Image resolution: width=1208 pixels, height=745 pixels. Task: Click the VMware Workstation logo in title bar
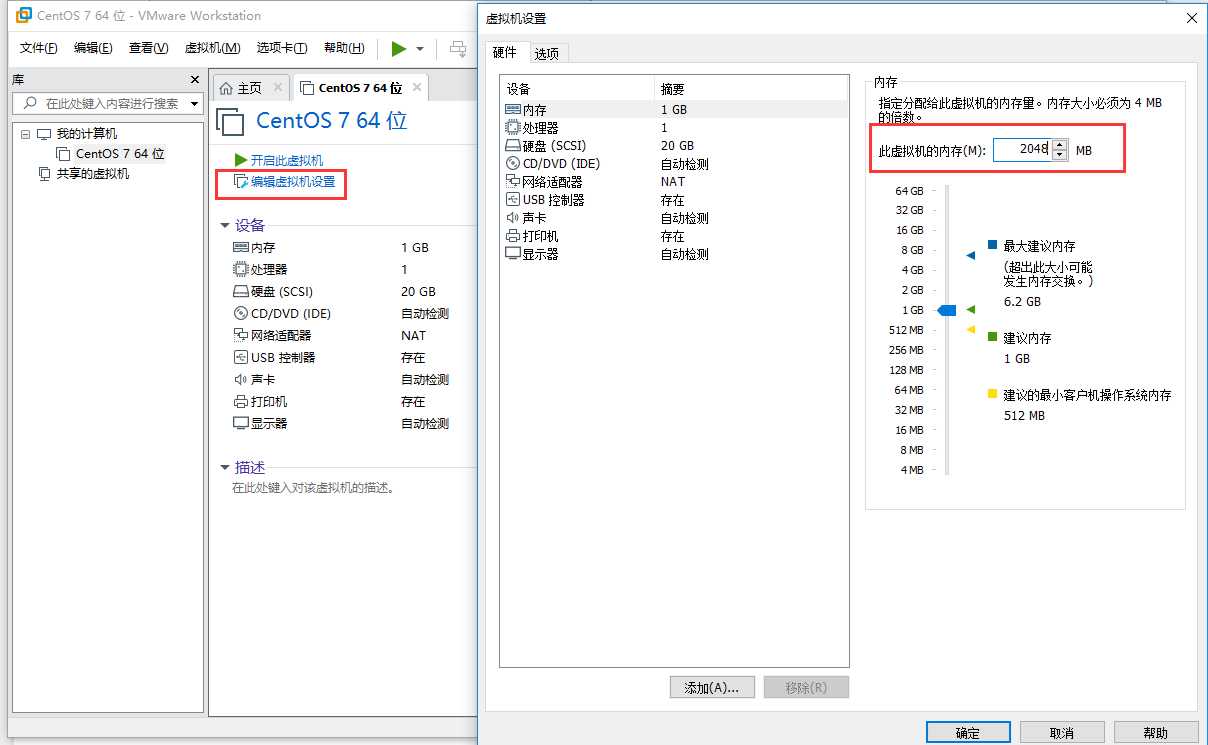pyautogui.click(x=23, y=15)
